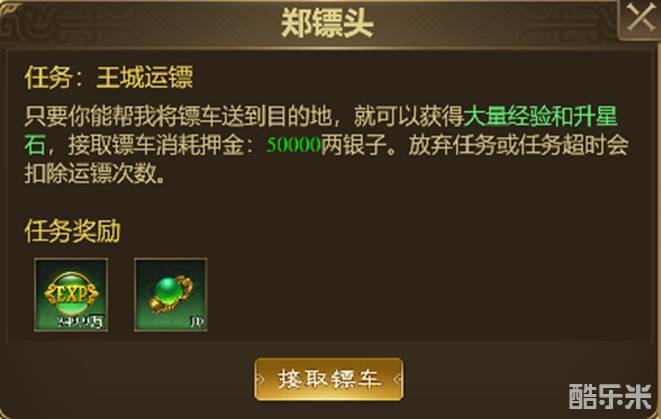Click the EXP reward icon

pos(71,295)
